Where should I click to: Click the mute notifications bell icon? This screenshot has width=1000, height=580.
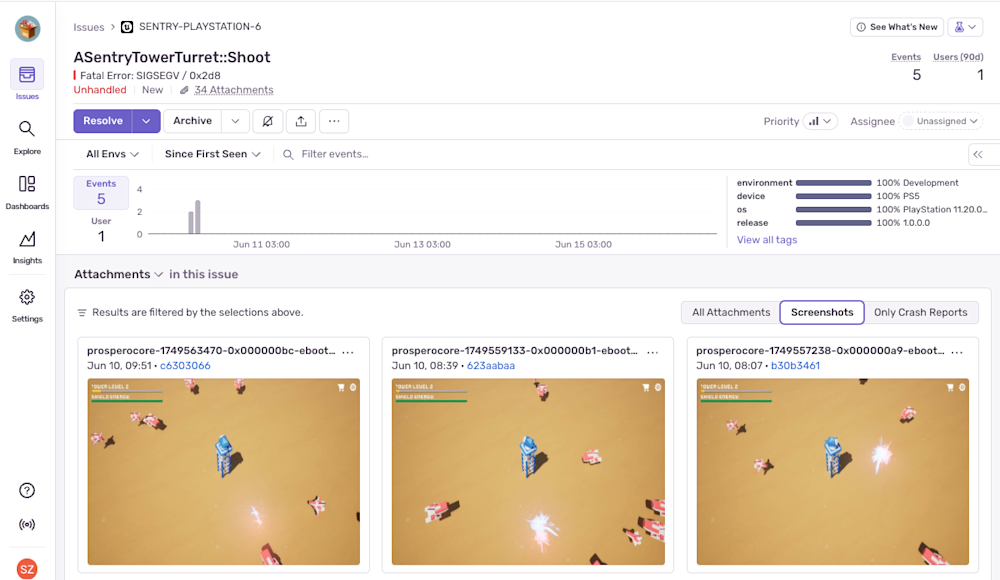point(268,121)
